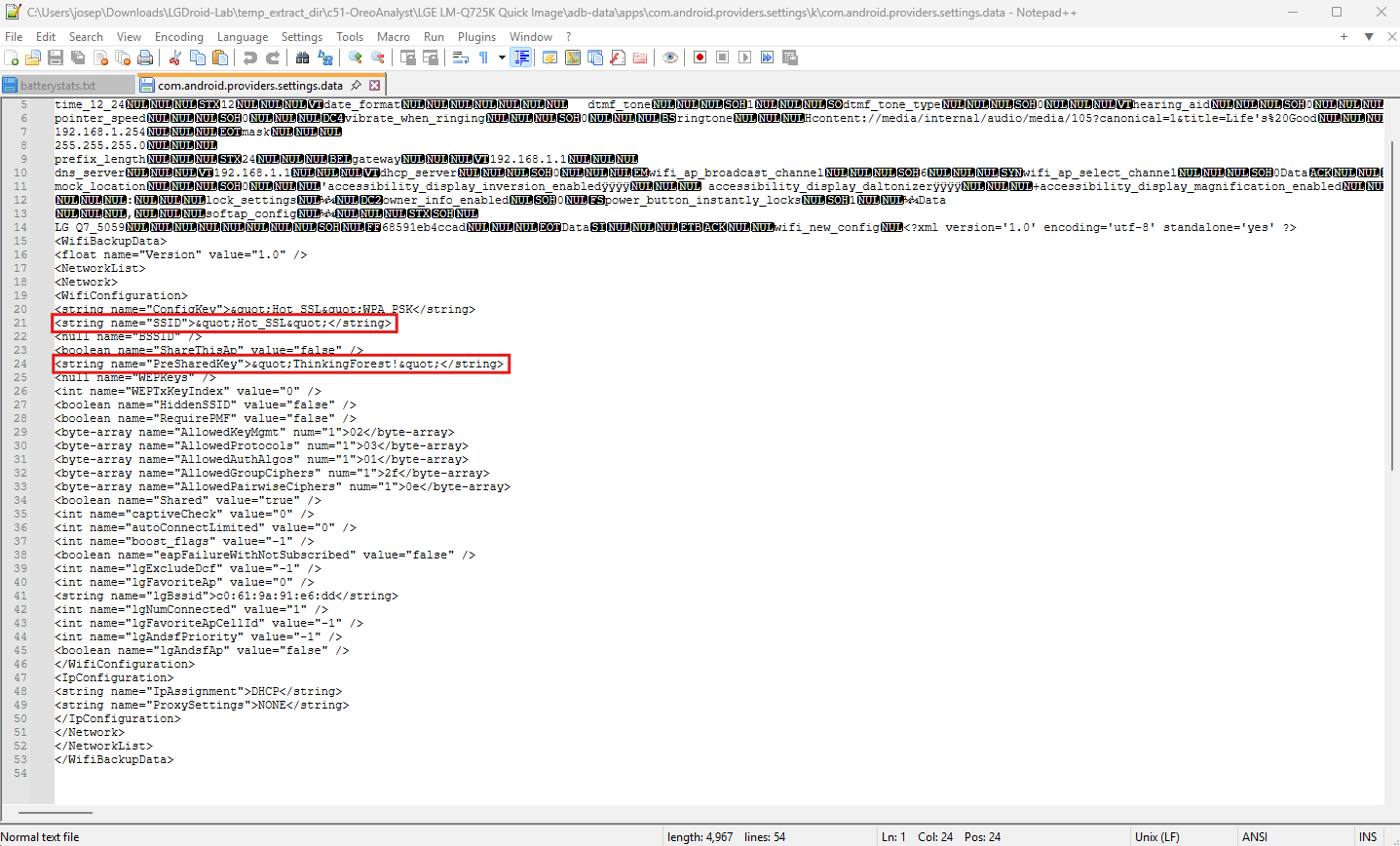Click the horizontal scrollbar thumb

click(x=55, y=811)
